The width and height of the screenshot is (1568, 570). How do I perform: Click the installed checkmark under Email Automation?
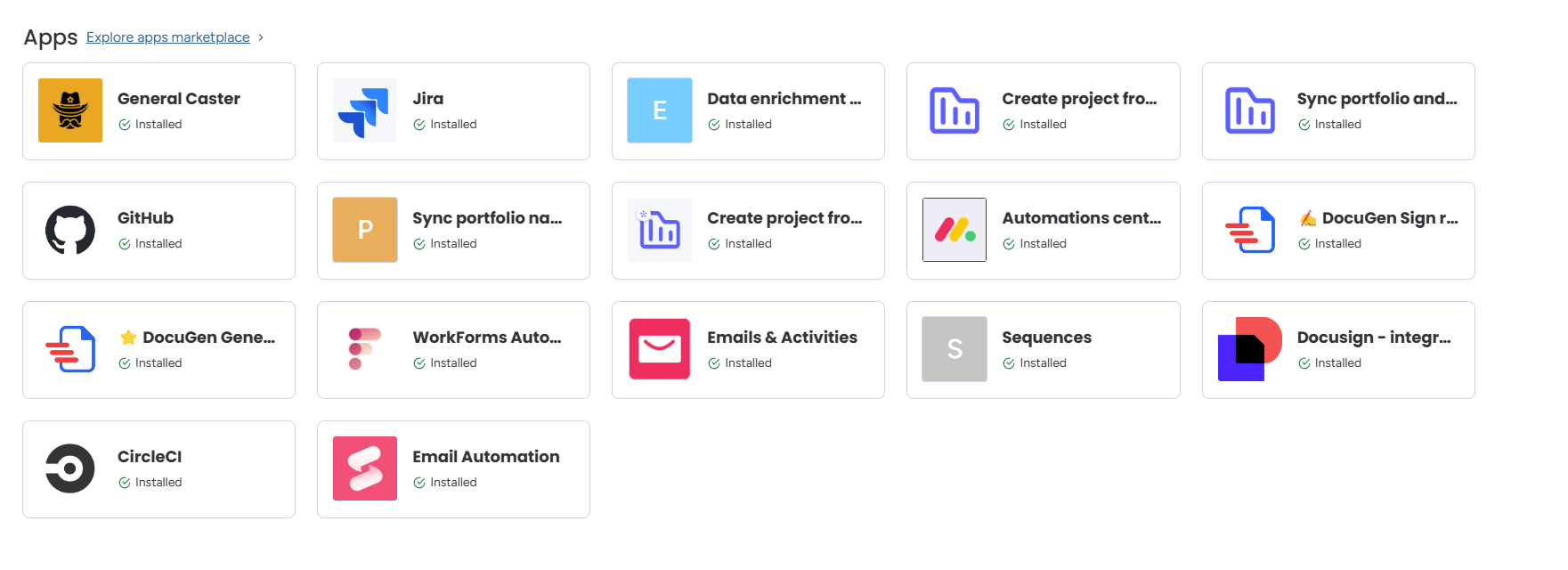[x=419, y=483]
